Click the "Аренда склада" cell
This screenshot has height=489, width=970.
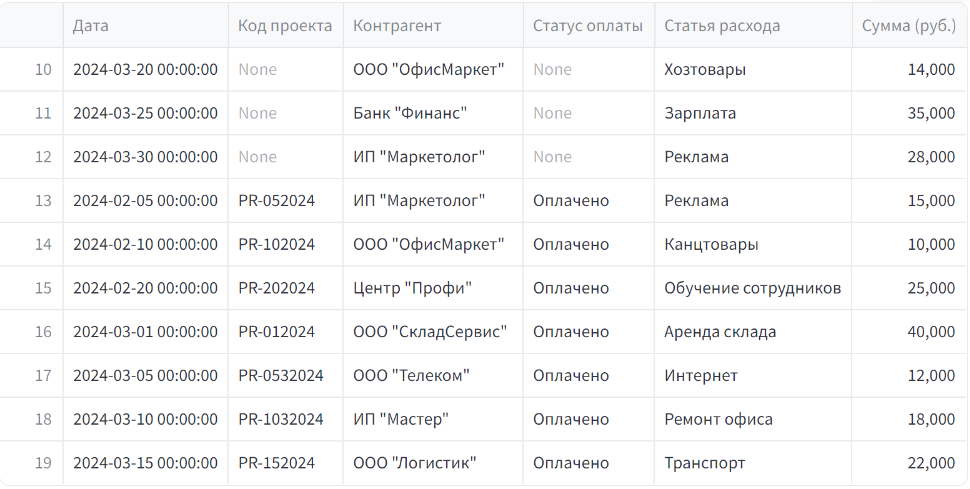pyautogui.click(x=753, y=332)
